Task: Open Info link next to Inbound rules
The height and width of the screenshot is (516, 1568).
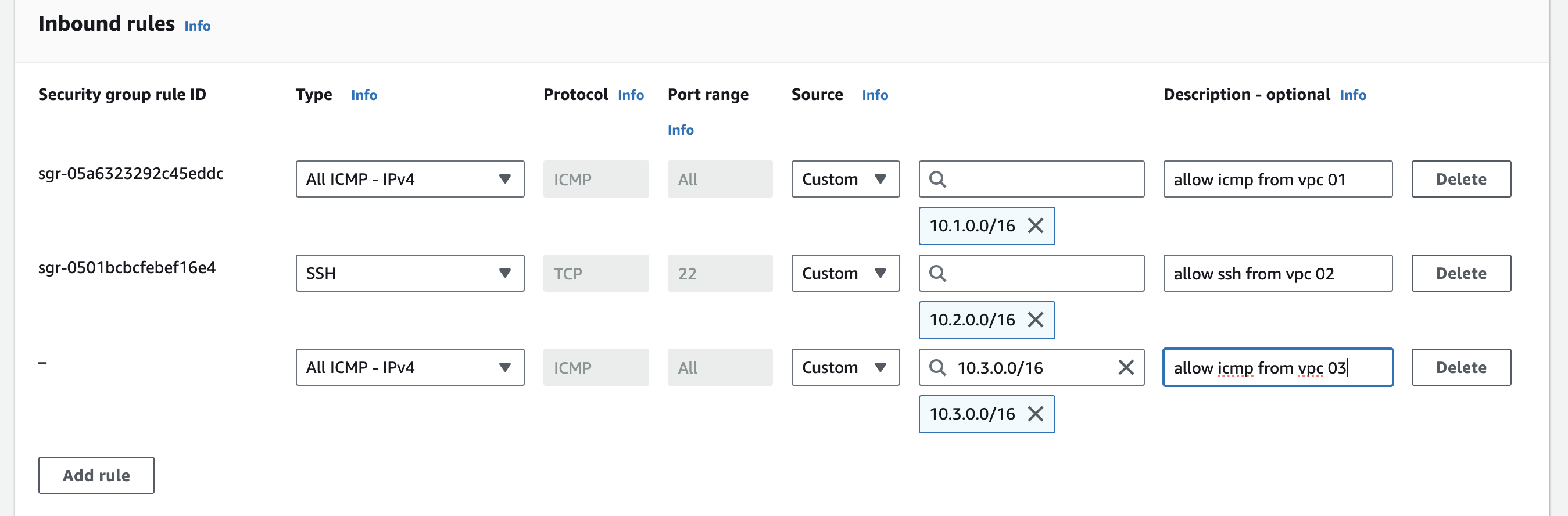Action: coord(197,26)
